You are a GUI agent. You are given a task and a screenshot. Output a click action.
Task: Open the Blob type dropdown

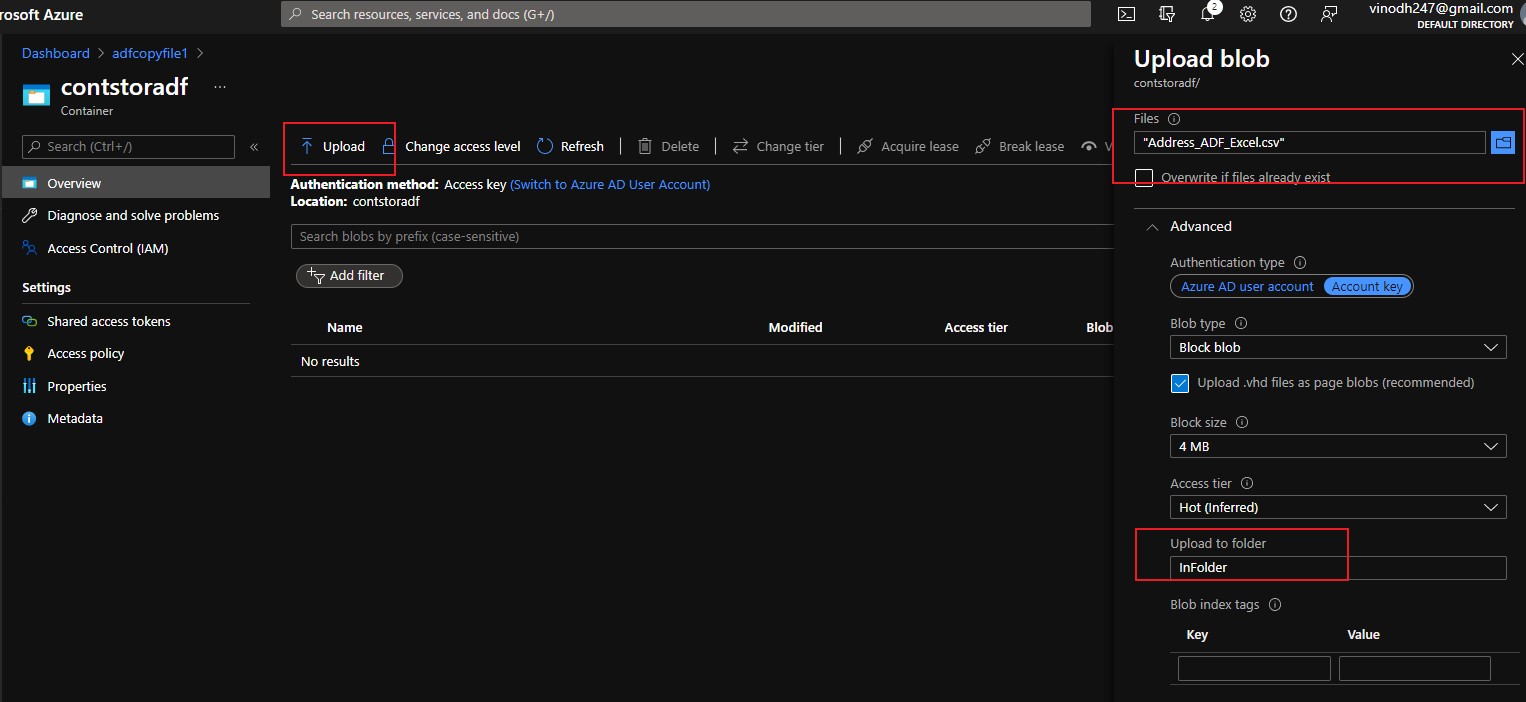(1338, 348)
